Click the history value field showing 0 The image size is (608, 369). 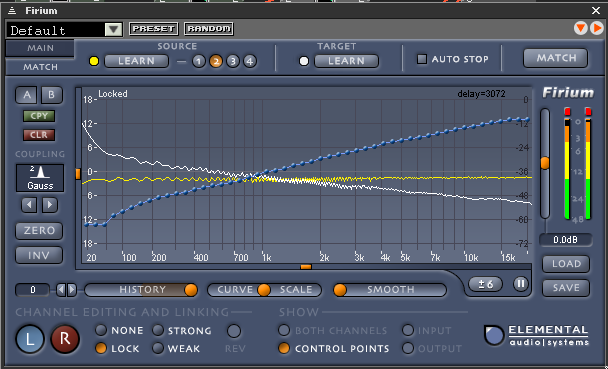(33, 290)
